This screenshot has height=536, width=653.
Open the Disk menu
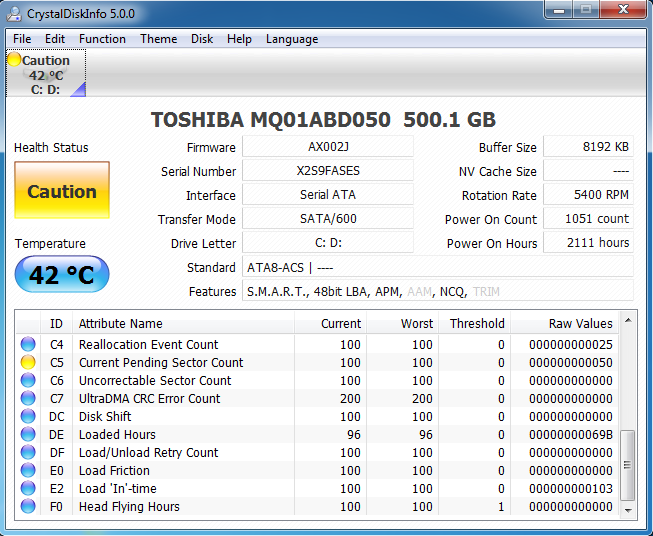pyautogui.click(x=202, y=39)
